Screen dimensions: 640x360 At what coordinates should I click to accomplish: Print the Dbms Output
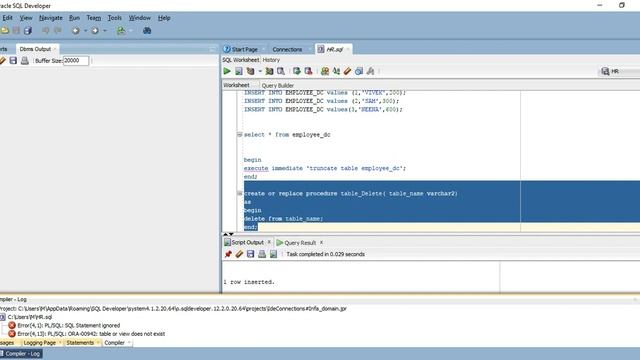click(24, 61)
